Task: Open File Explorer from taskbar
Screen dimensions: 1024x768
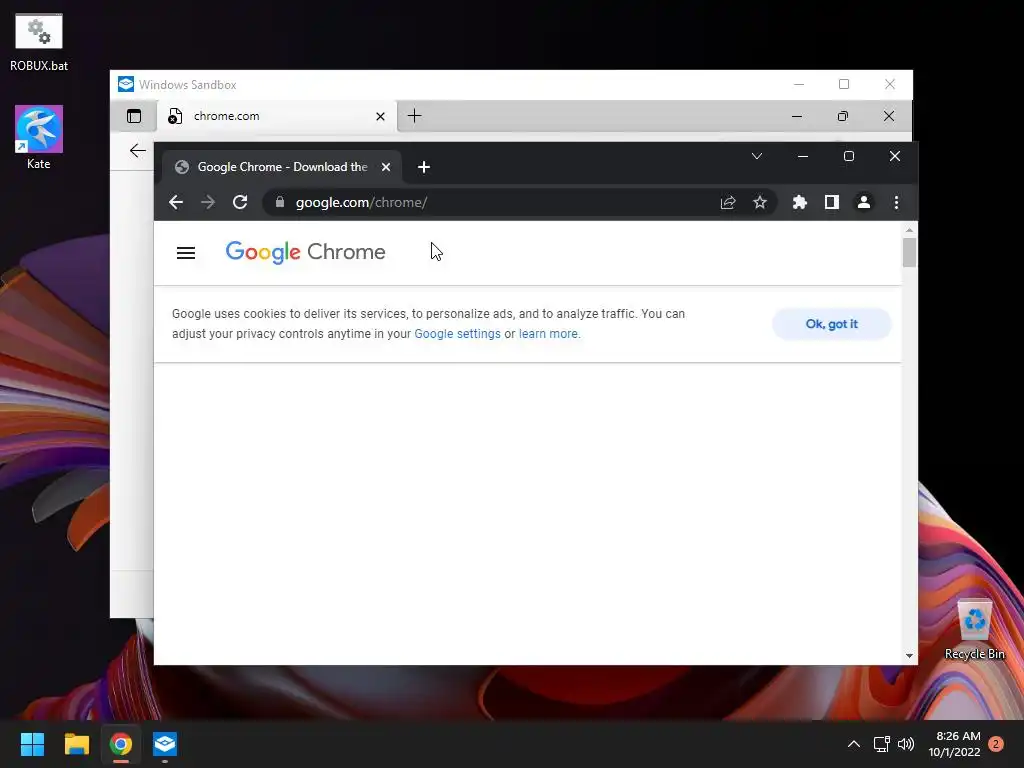Action: tap(76, 744)
